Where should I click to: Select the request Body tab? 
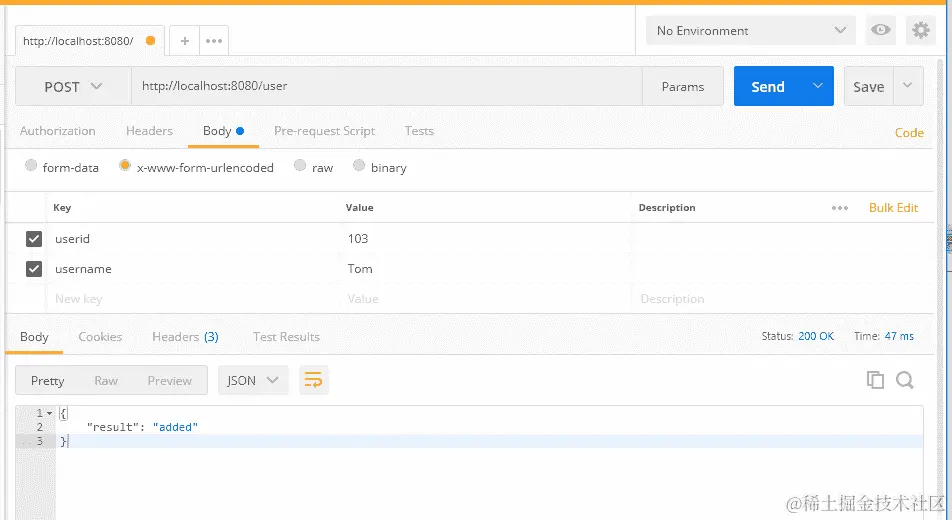(x=223, y=131)
